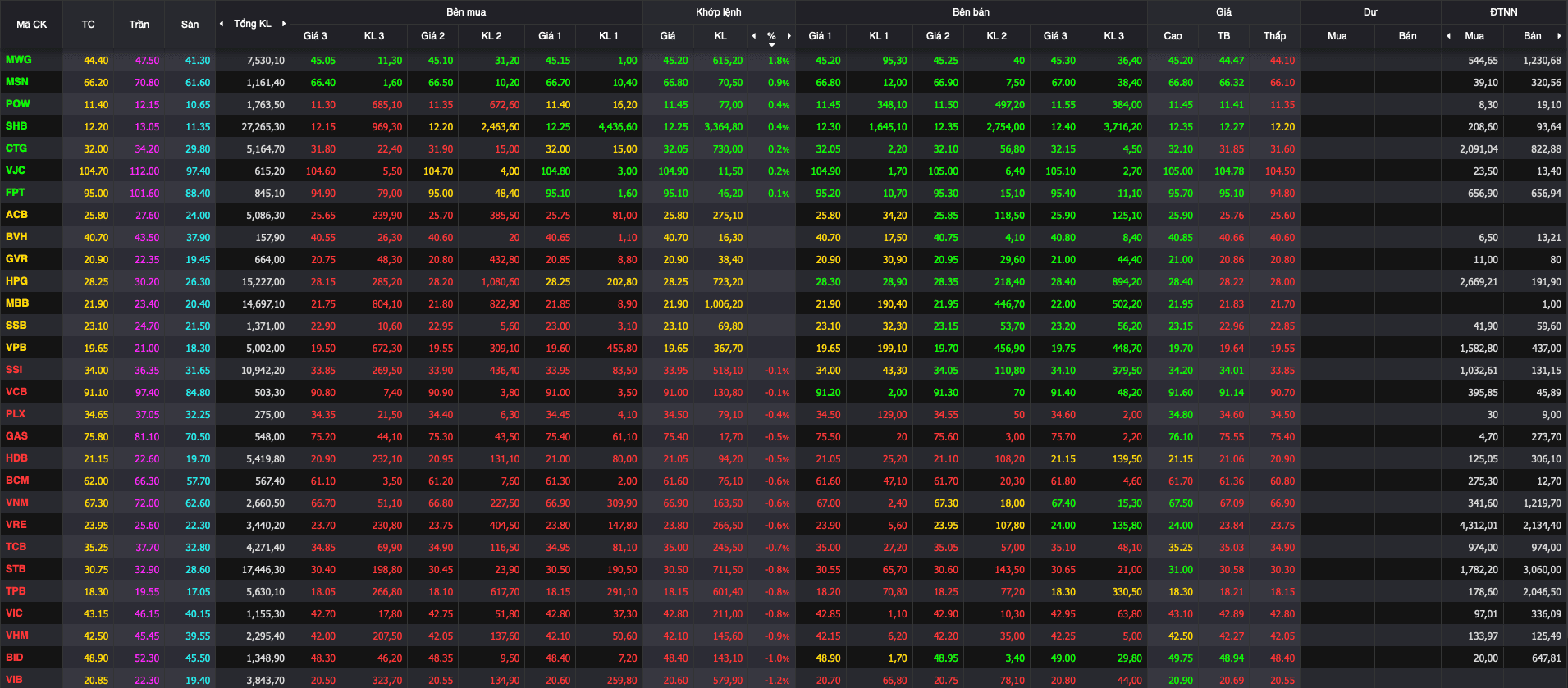Screen dimensions: 1568x688
Task: Open FPT stock symbol
Action: (x=15, y=193)
